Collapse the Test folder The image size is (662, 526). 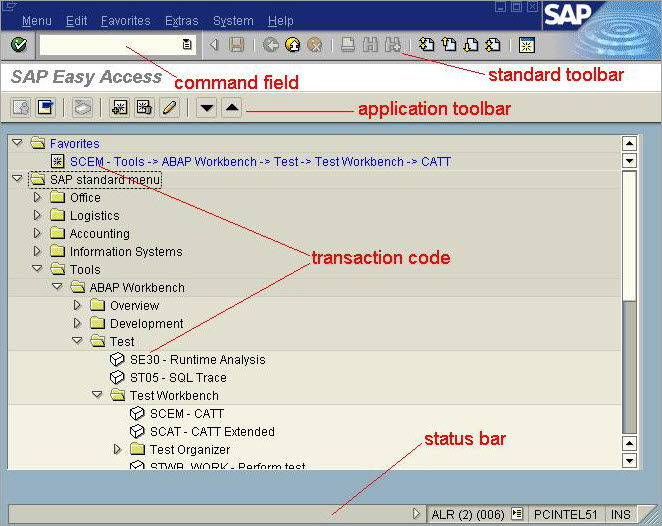tap(77, 340)
